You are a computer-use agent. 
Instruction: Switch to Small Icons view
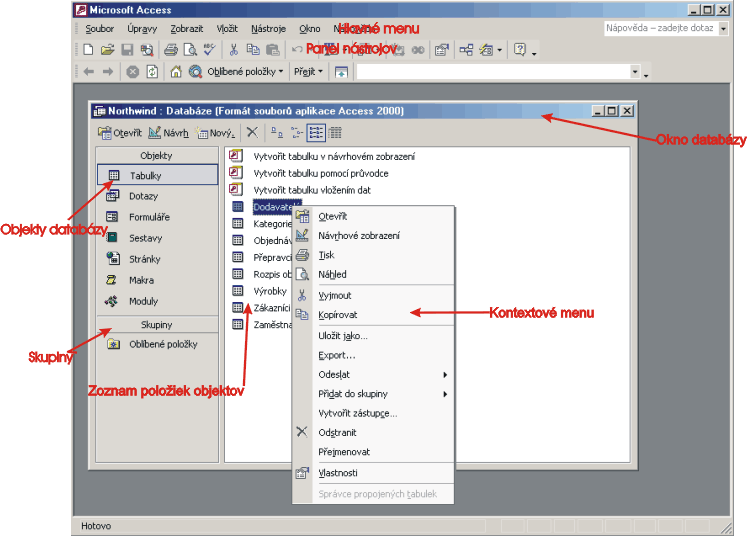296,132
